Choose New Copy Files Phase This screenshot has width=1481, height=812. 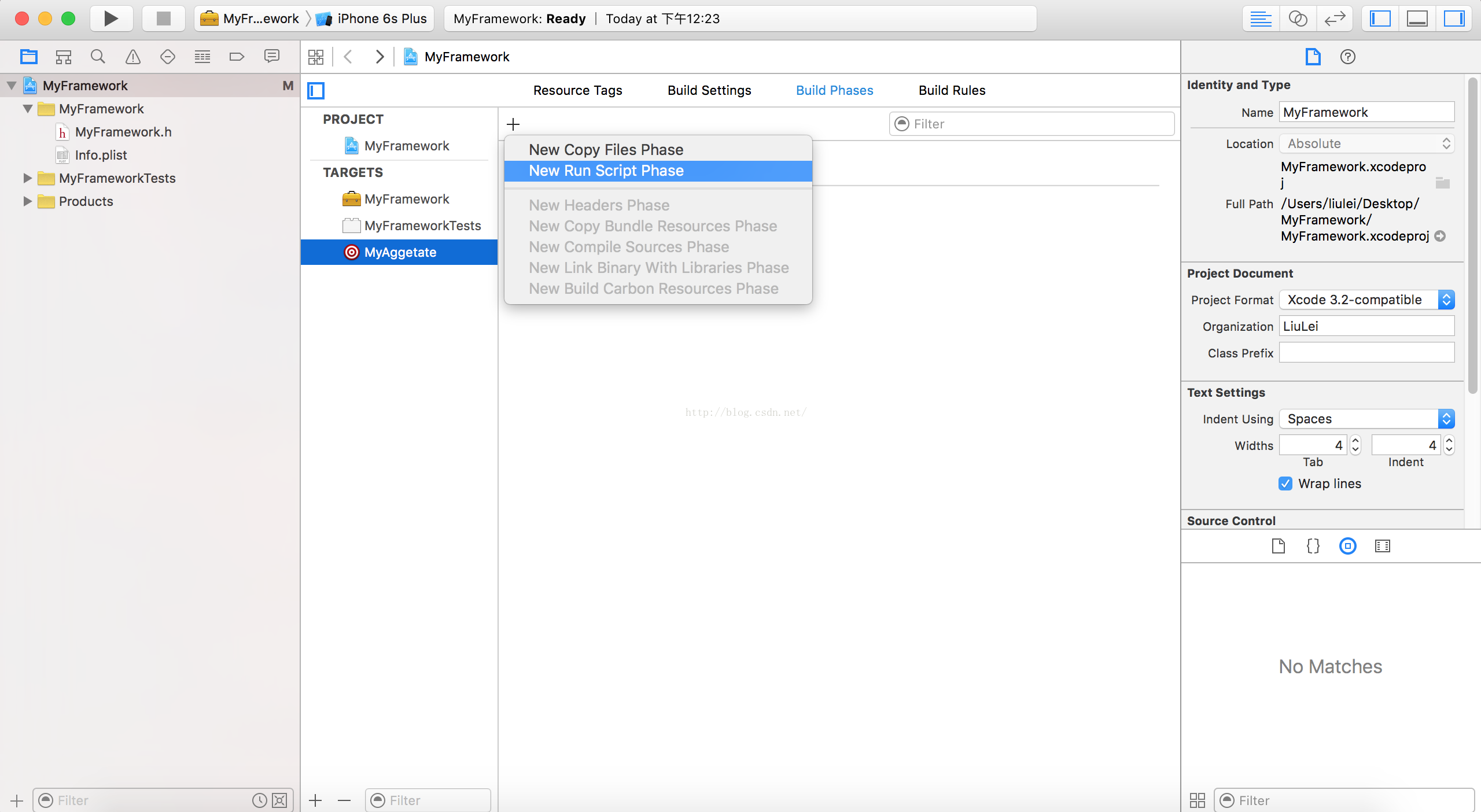658,150
